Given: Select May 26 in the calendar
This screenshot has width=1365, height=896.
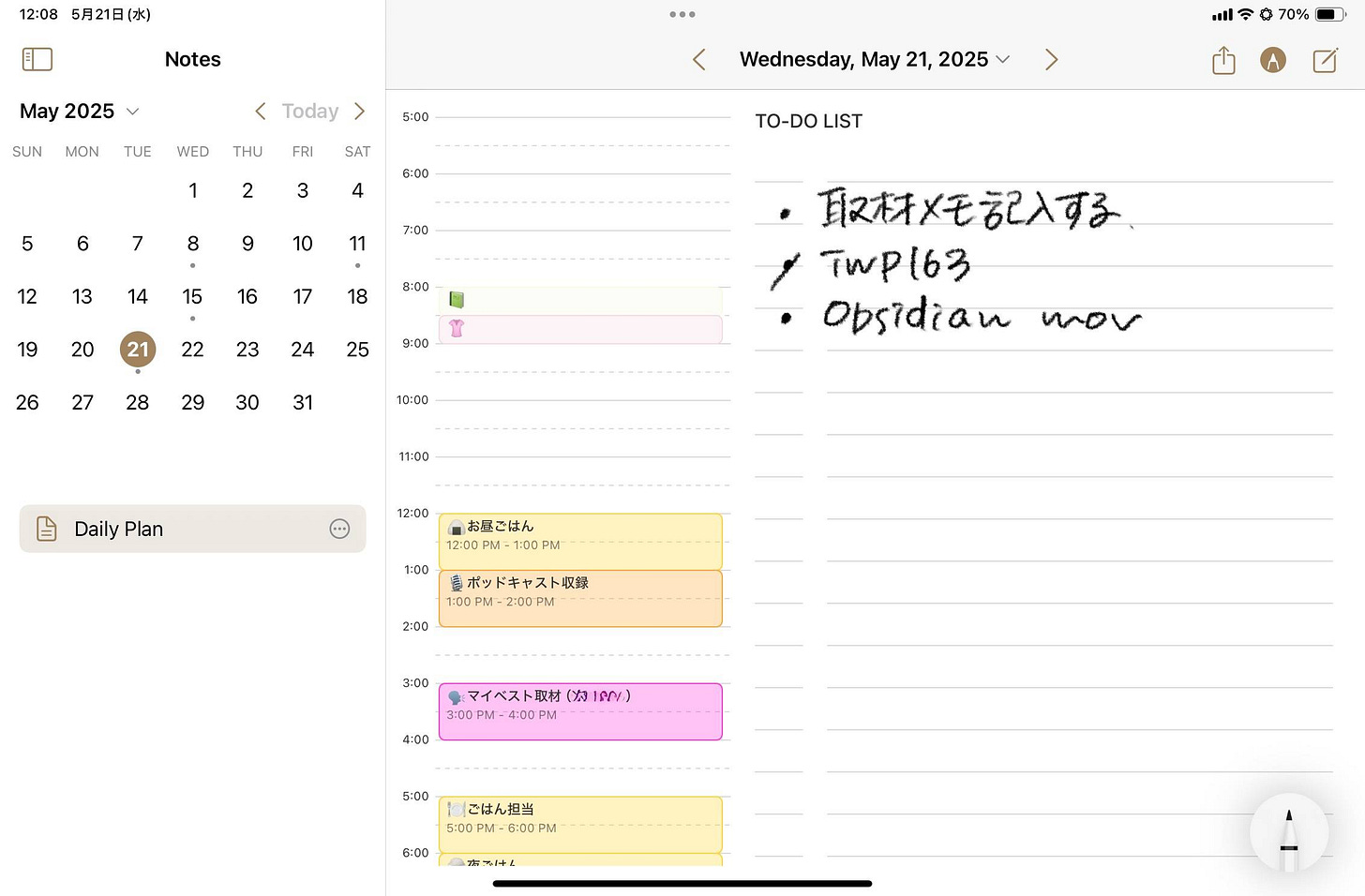Looking at the screenshot, I should (27, 403).
